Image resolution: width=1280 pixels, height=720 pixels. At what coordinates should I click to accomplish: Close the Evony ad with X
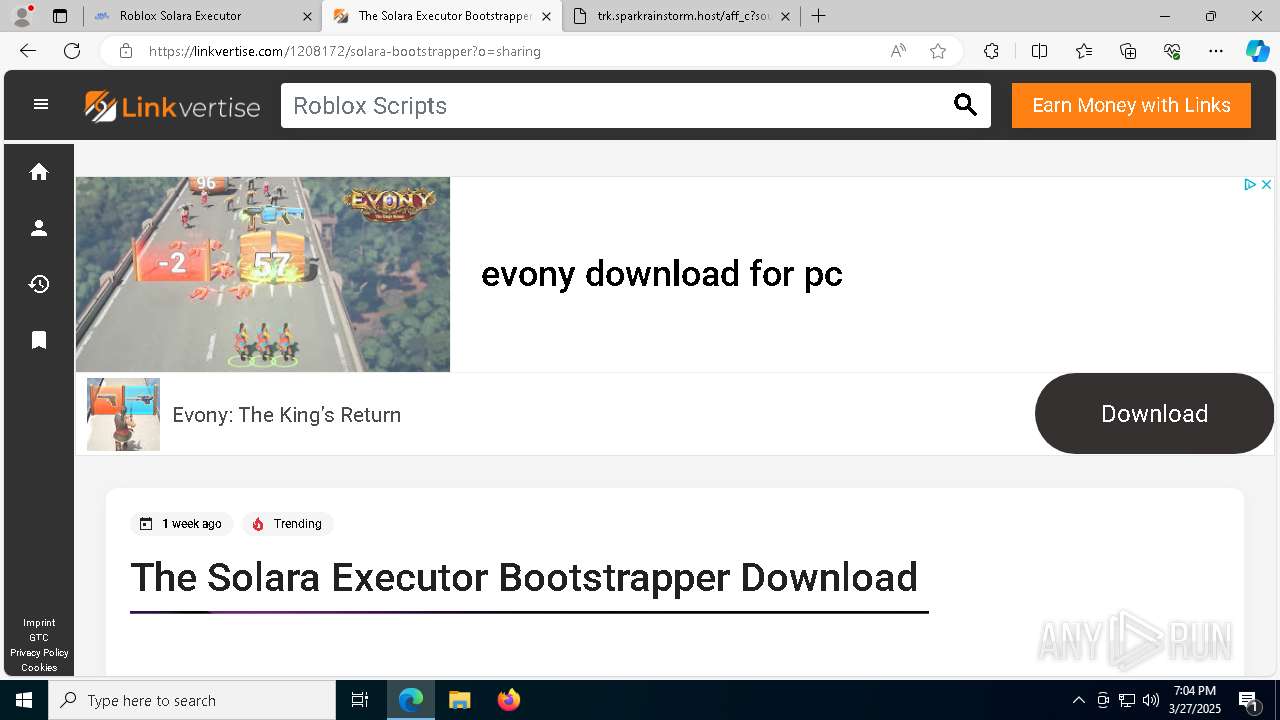click(1266, 184)
